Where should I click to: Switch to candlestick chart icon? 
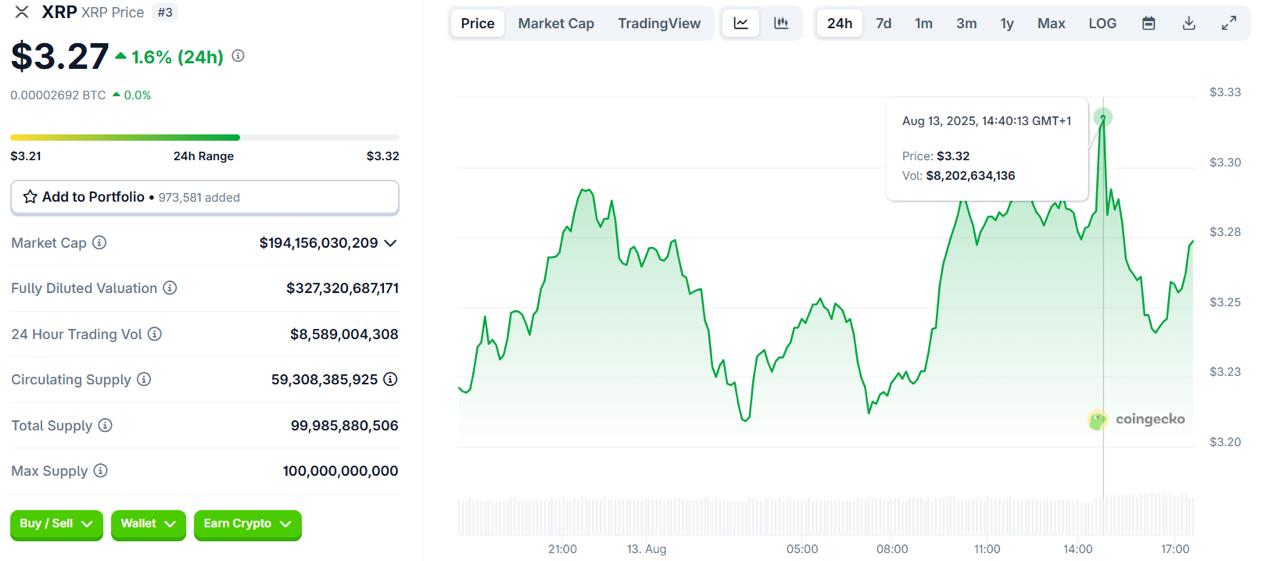781,23
